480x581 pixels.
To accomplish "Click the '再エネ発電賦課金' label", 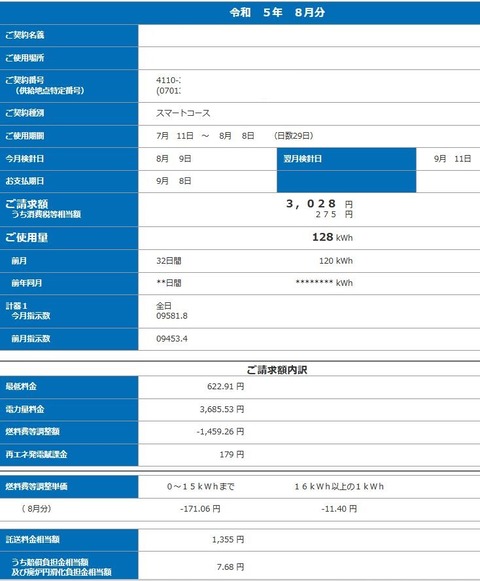I will point(36,454).
